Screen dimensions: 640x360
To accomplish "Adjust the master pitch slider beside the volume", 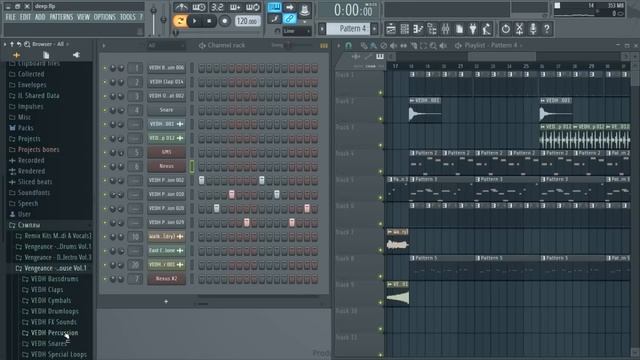I will (x=163, y=20).
